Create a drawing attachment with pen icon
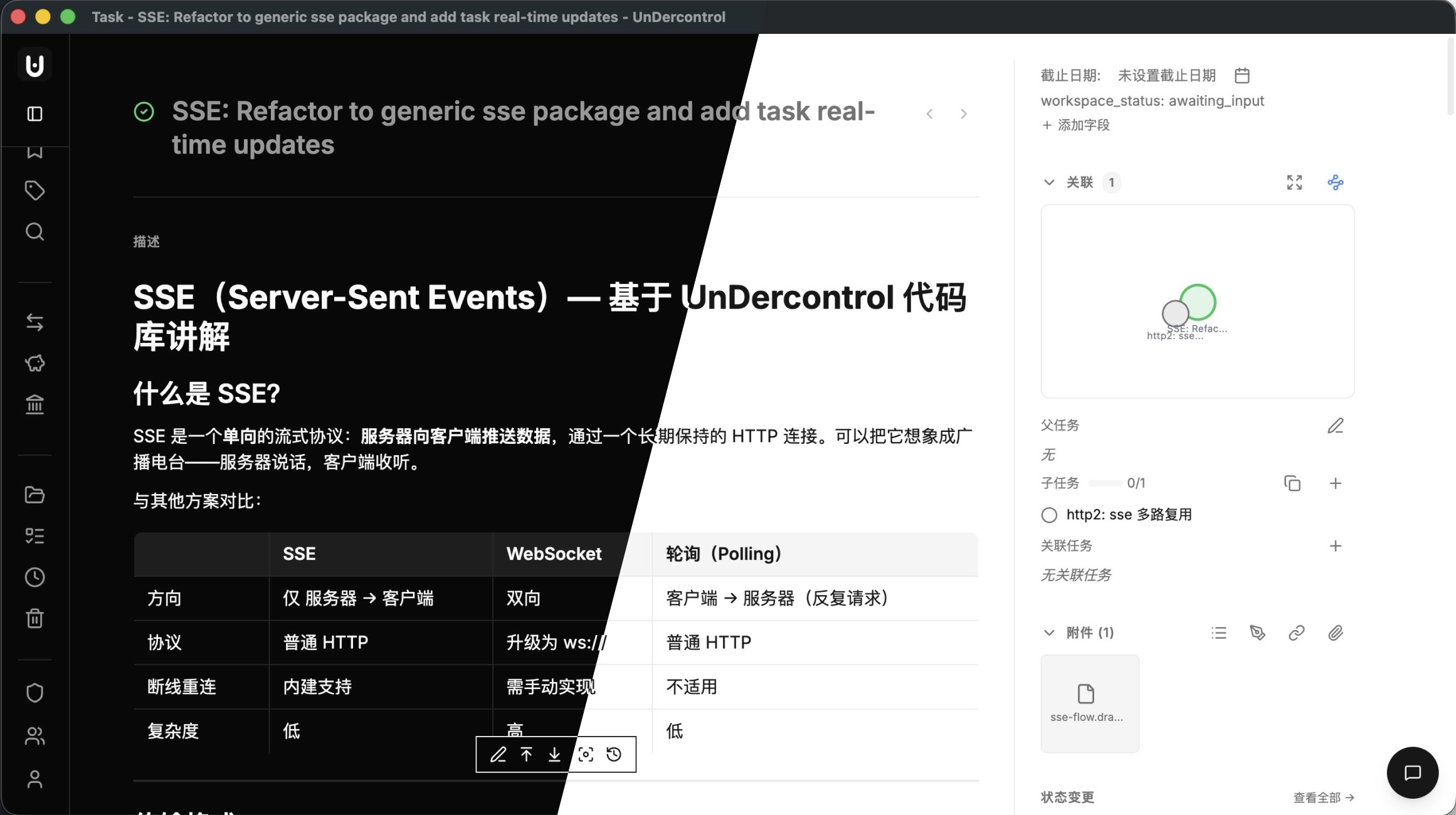Screen dimensions: 1456x815 click(x=1257, y=633)
